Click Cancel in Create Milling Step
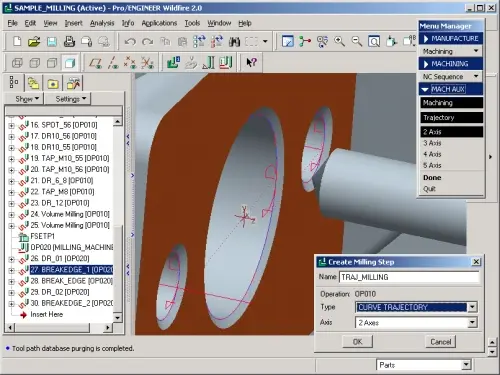This screenshot has width=500, height=375. tap(441, 342)
